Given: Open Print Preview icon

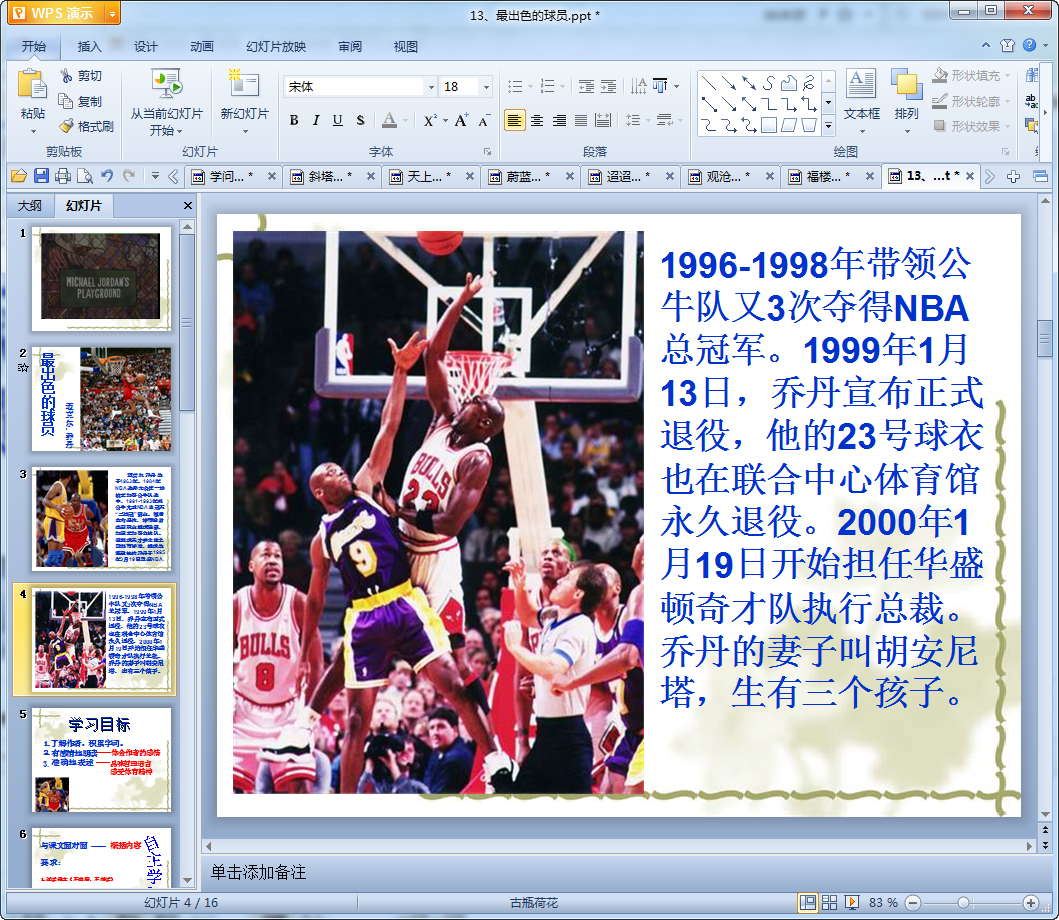Looking at the screenshot, I should tap(84, 176).
